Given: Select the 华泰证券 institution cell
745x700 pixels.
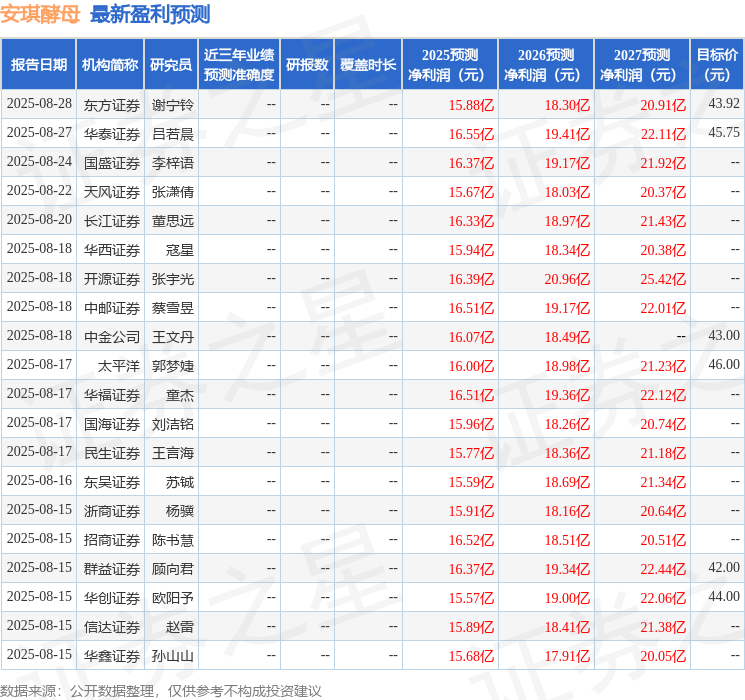Looking at the screenshot, I should pos(112,134).
